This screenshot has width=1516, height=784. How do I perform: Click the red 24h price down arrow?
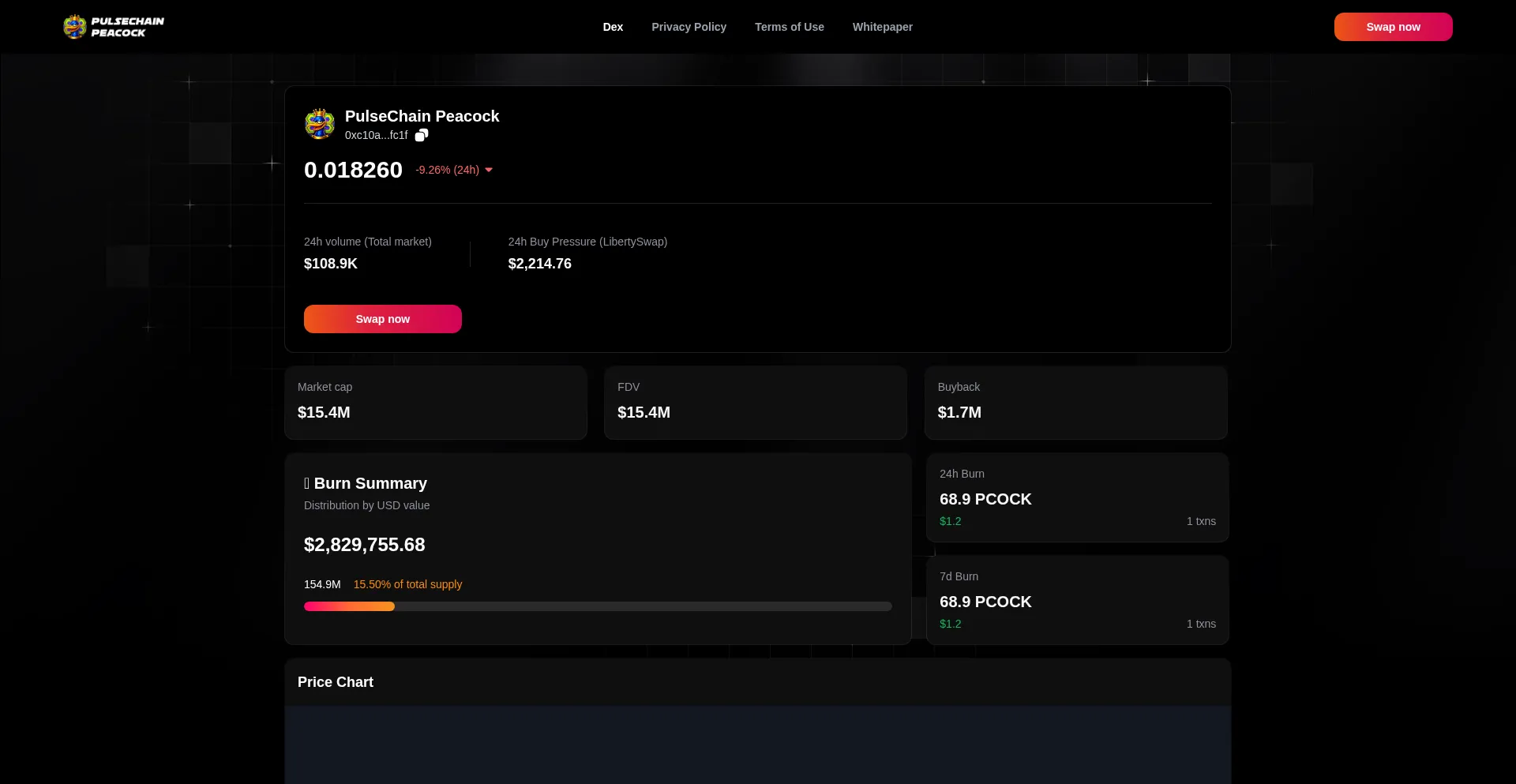[x=489, y=170]
